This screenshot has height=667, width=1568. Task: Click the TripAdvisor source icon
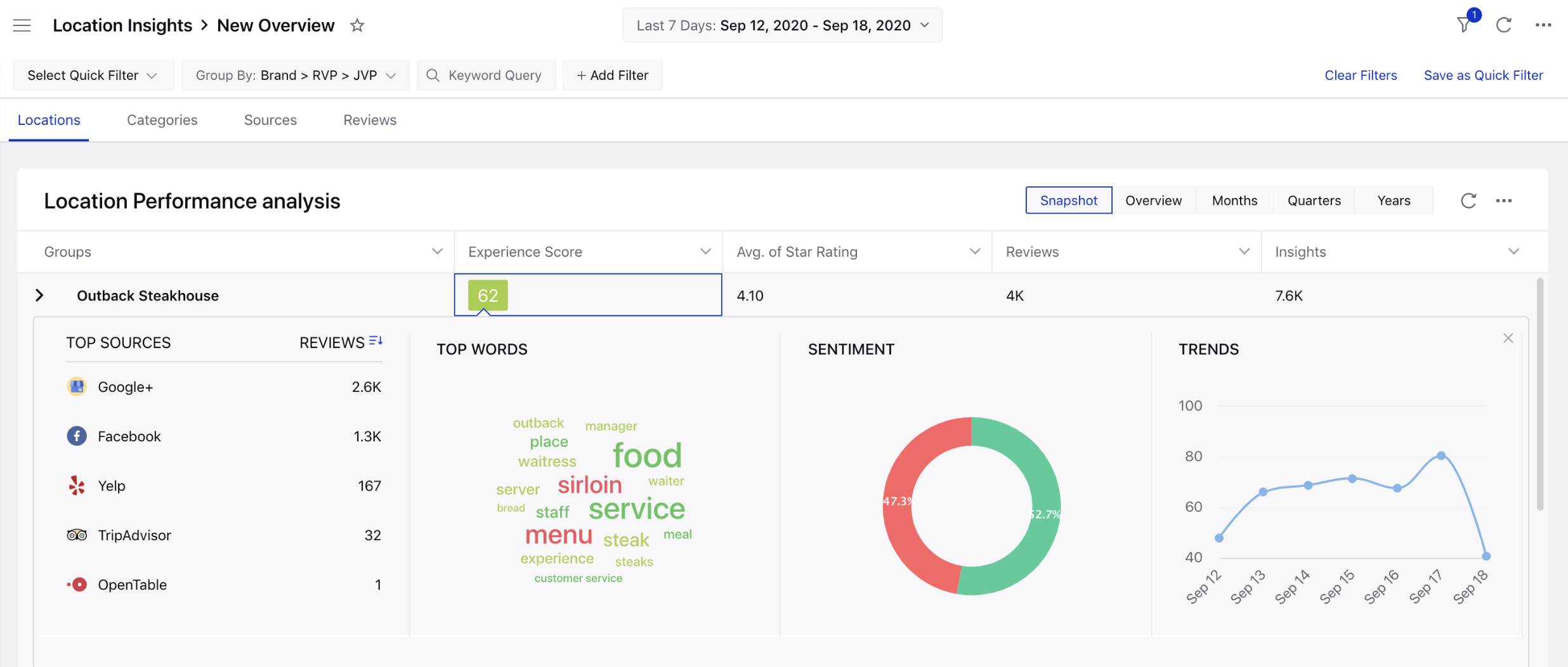click(x=77, y=535)
